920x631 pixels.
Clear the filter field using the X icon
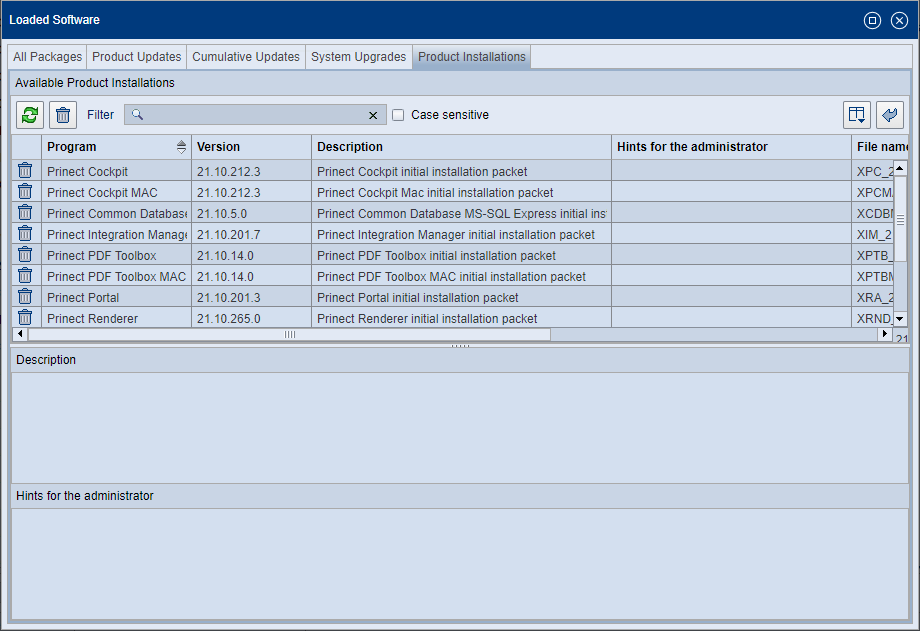372,114
